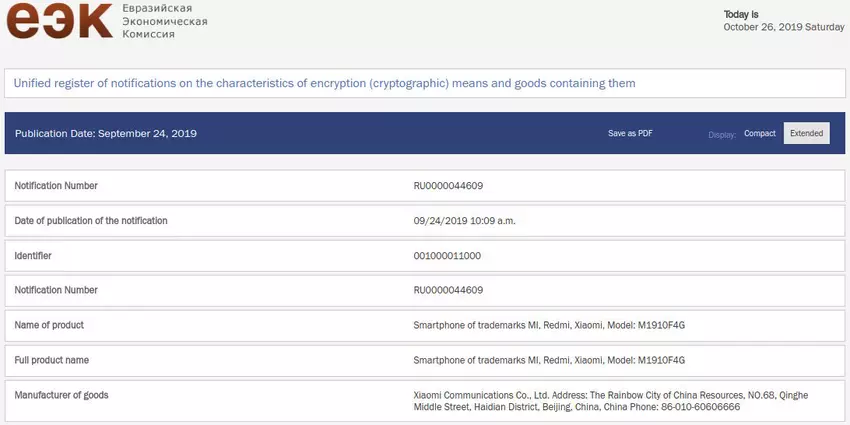850x425 pixels.
Task: Open the Unified register title link
Action: (x=324, y=83)
